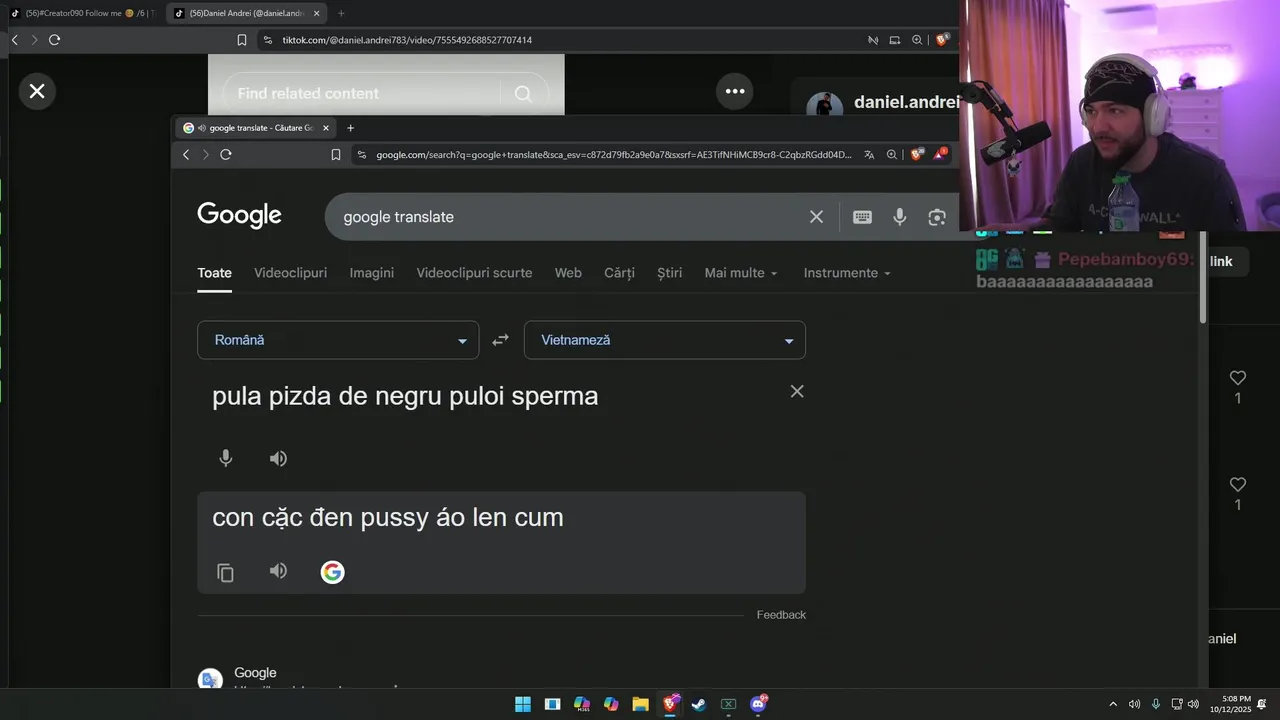The width and height of the screenshot is (1280, 720).
Task: Open Discord from the taskbar
Action: coord(758,704)
